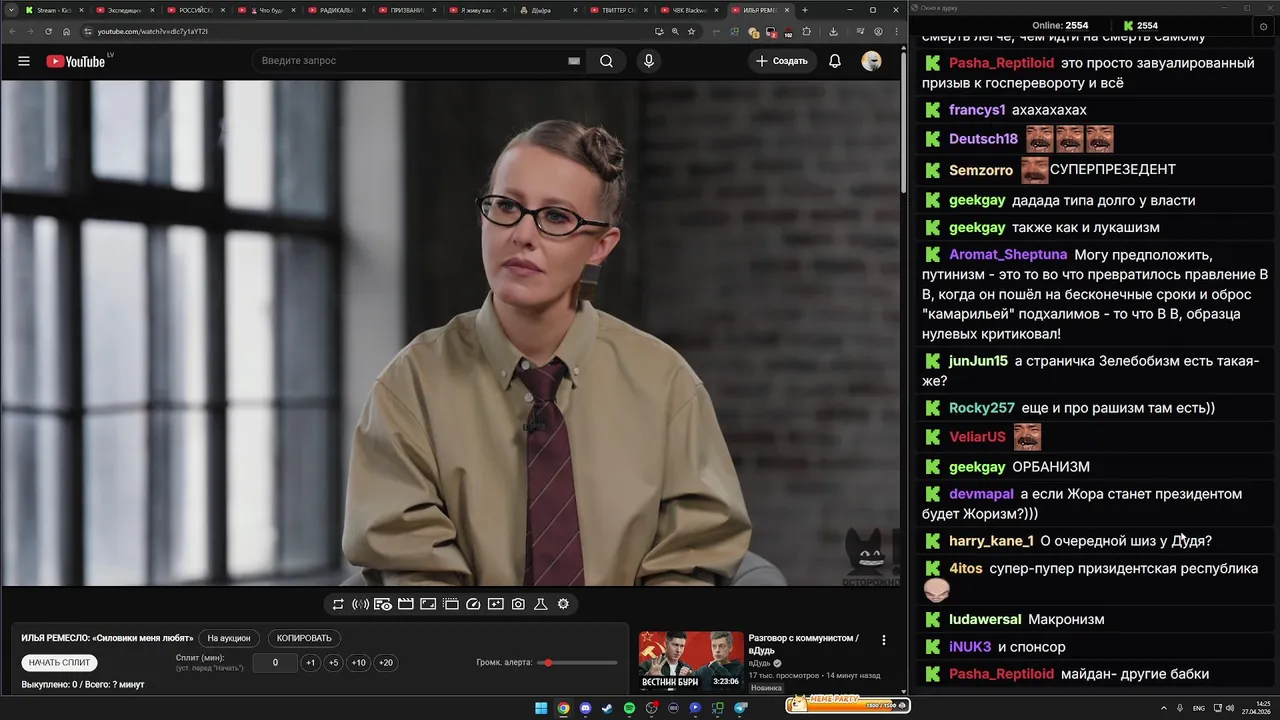Open Telegram from the taskbar

(741, 708)
